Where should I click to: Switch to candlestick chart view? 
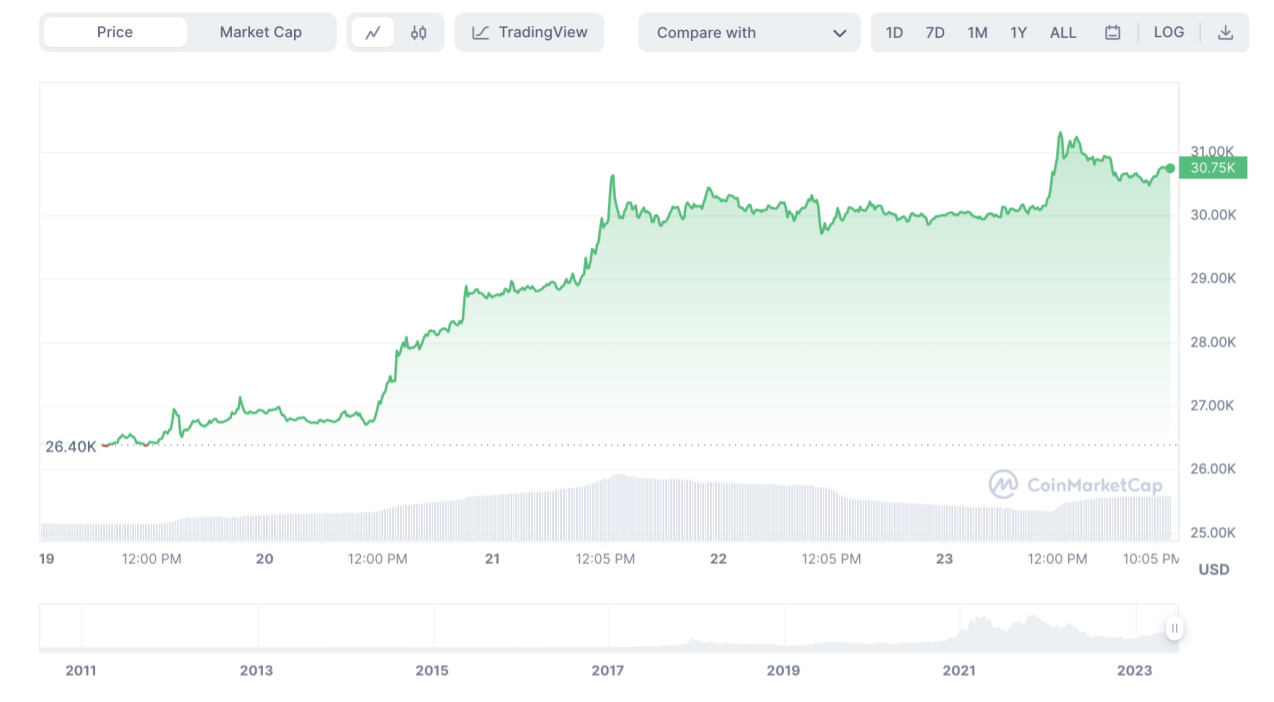418,33
